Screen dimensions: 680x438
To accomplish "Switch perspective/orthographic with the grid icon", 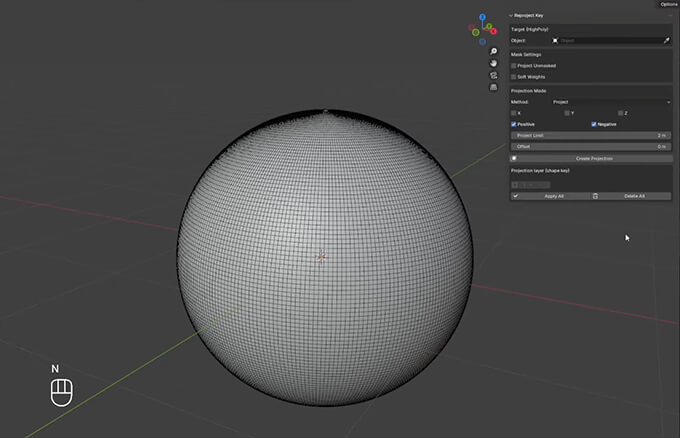I will (x=494, y=87).
